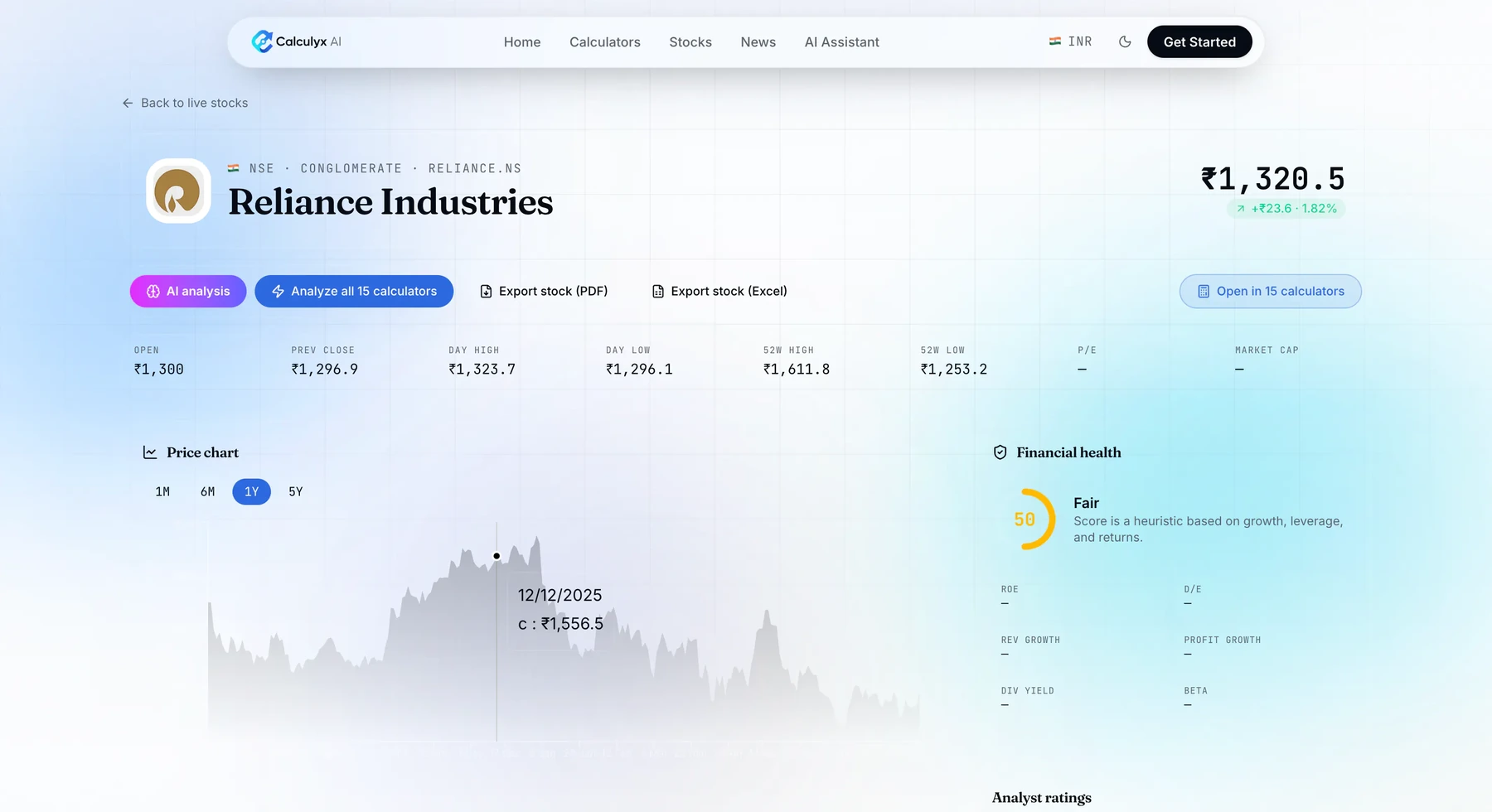The image size is (1492, 812).
Task: Click the chart tooltip date 12/12/2025
Action: point(560,595)
